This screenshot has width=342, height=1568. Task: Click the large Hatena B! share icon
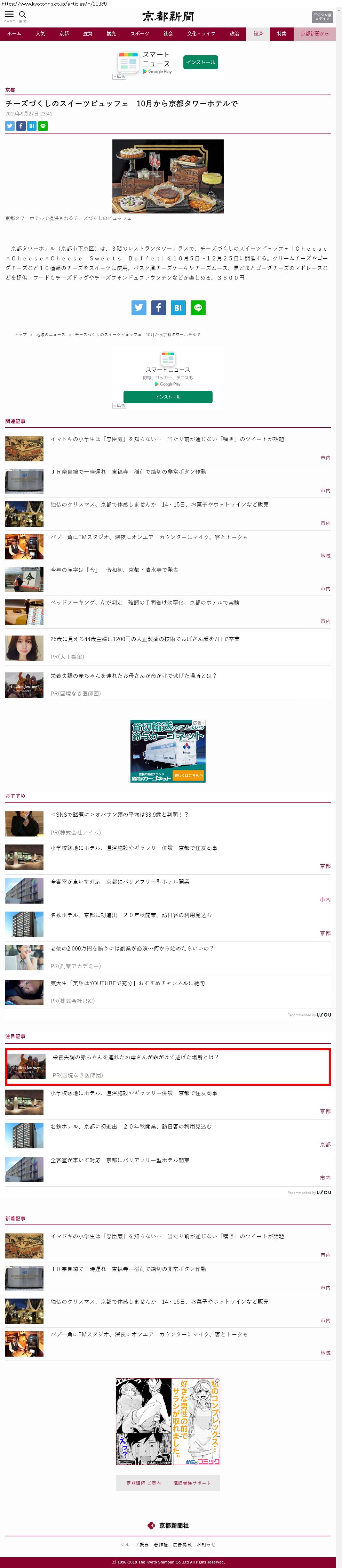[178, 307]
